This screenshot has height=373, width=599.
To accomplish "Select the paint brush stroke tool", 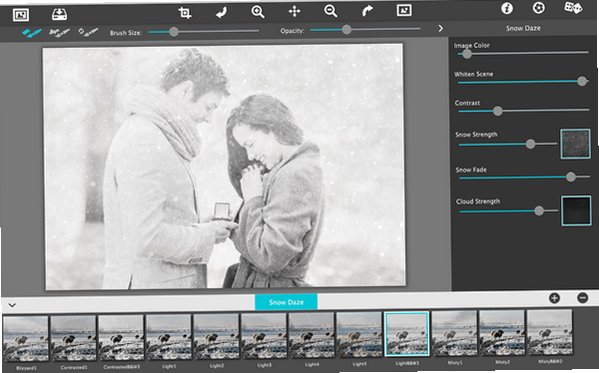I will pyautogui.click(x=32, y=33).
